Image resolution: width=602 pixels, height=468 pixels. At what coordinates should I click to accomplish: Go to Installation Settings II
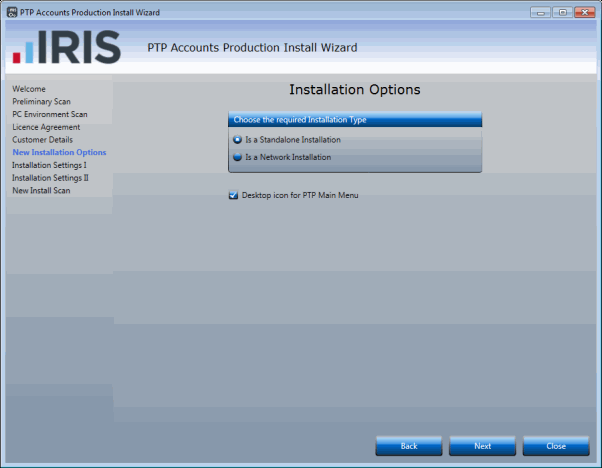(x=50, y=178)
